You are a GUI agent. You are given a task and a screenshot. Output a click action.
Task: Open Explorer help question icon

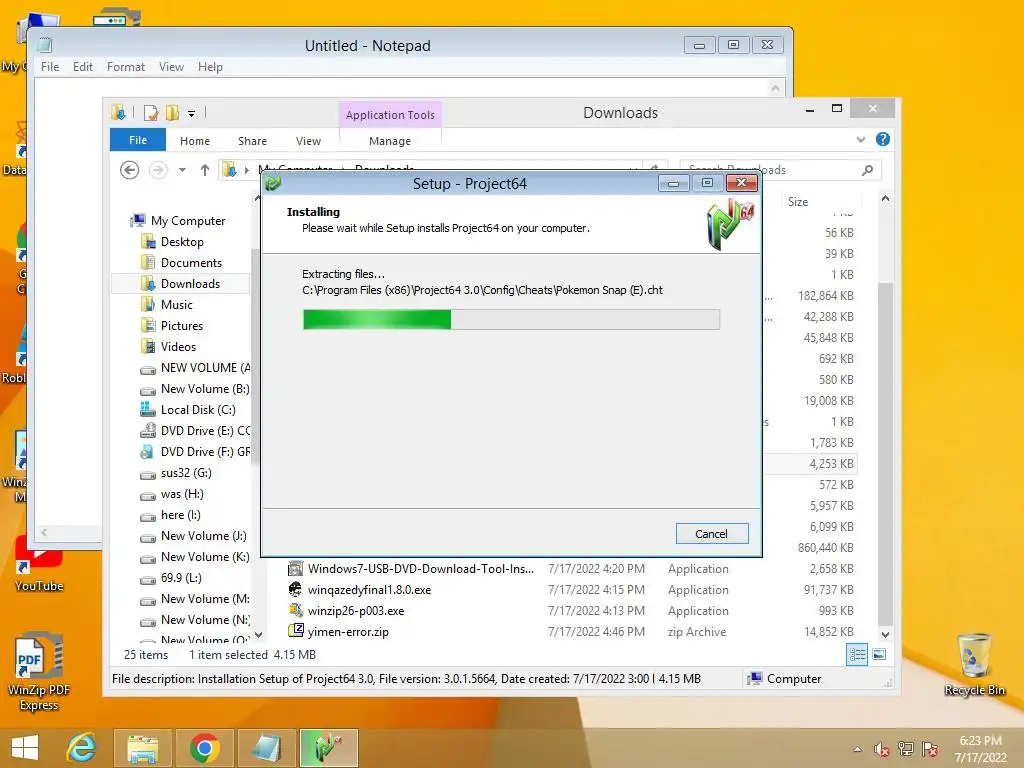point(883,139)
